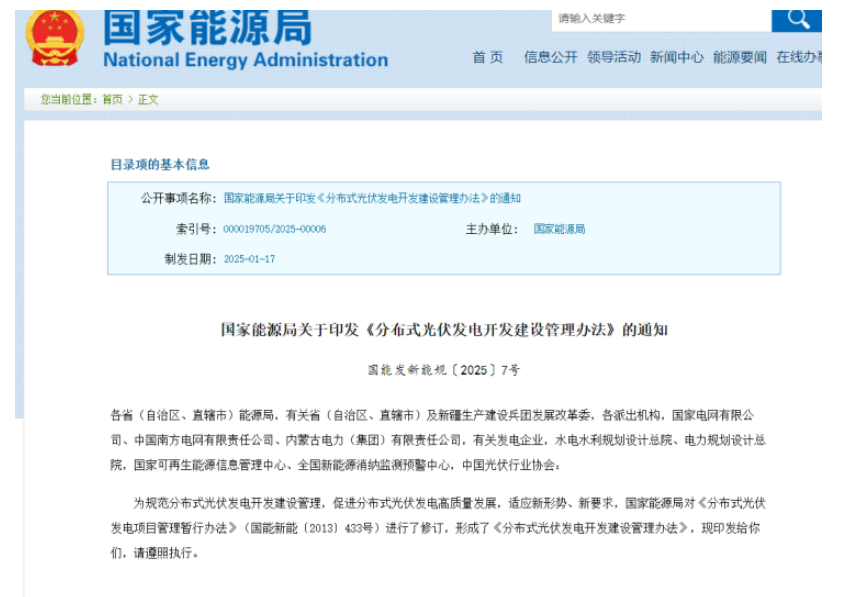
Task: Click the magnifier search button
Action: coord(796,20)
